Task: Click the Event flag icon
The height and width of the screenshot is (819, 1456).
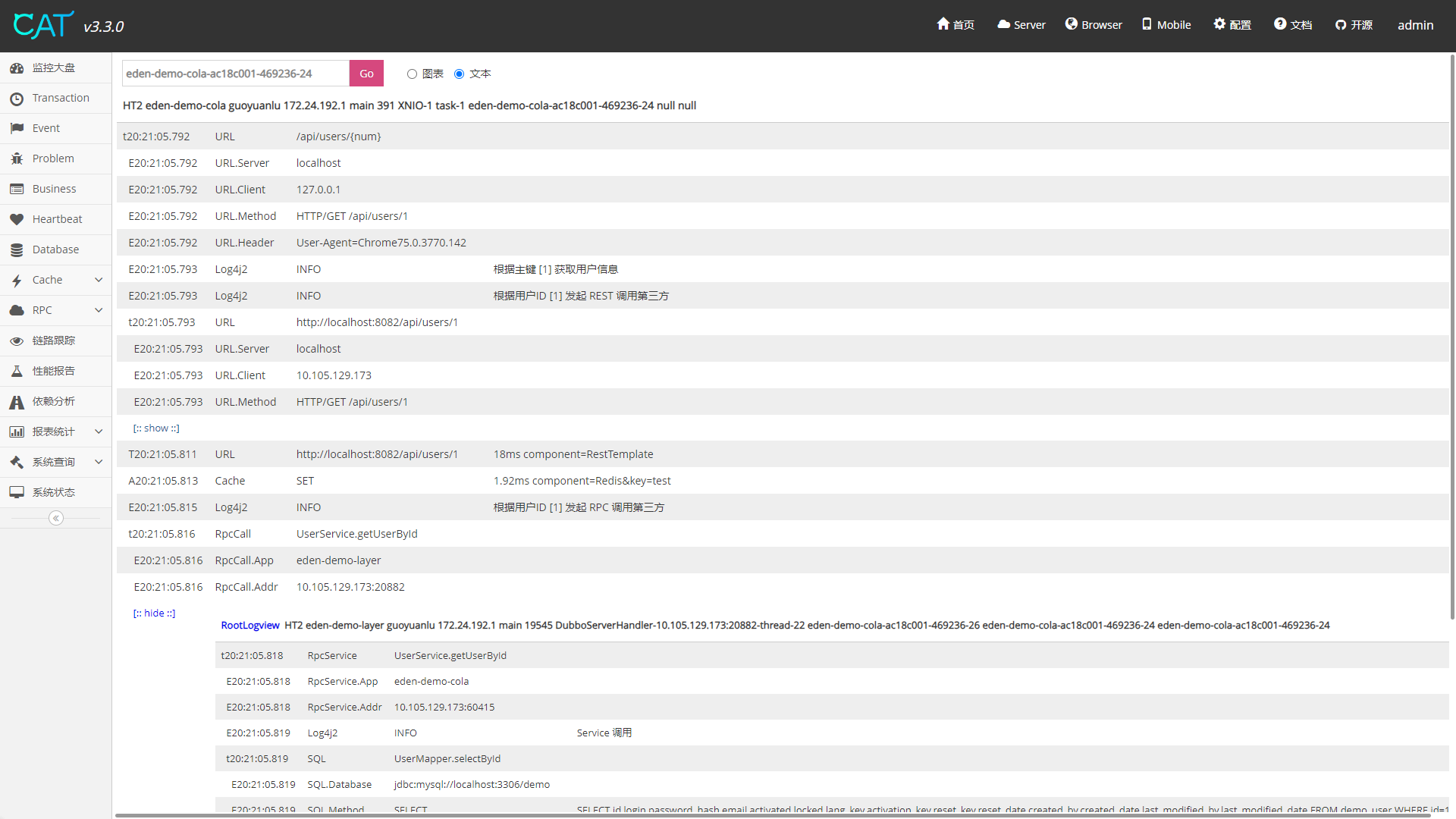Action: 17,128
